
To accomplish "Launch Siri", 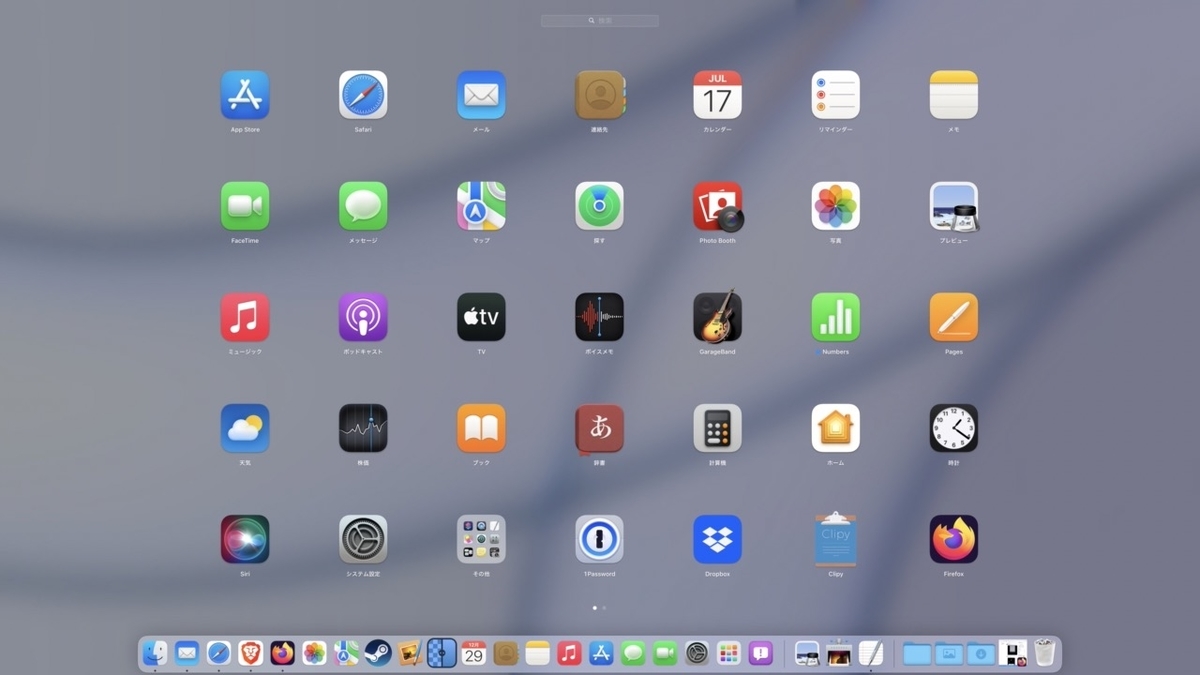I will tap(245, 539).
